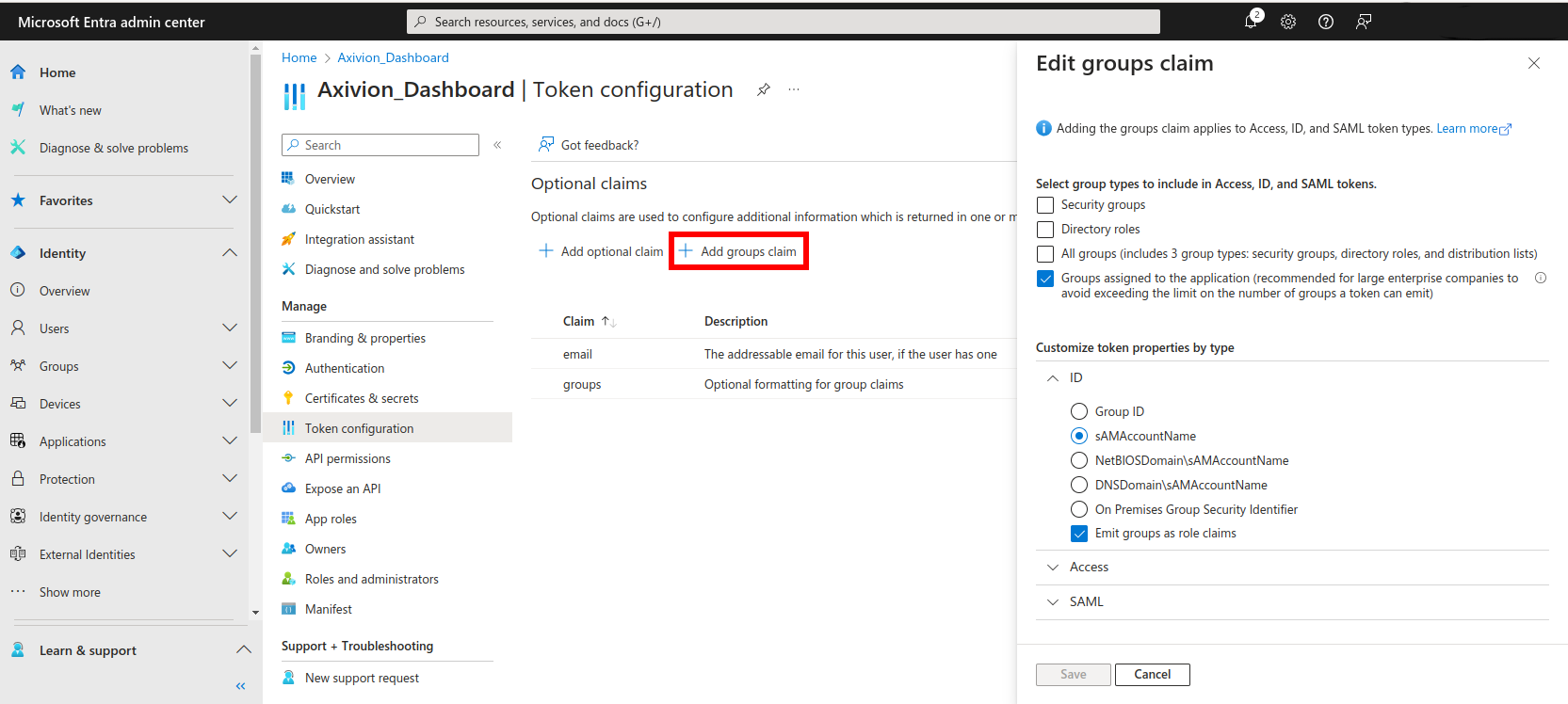1568x704 pixels.
Task: Uncheck Emit groups as role claims
Action: 1079,534
